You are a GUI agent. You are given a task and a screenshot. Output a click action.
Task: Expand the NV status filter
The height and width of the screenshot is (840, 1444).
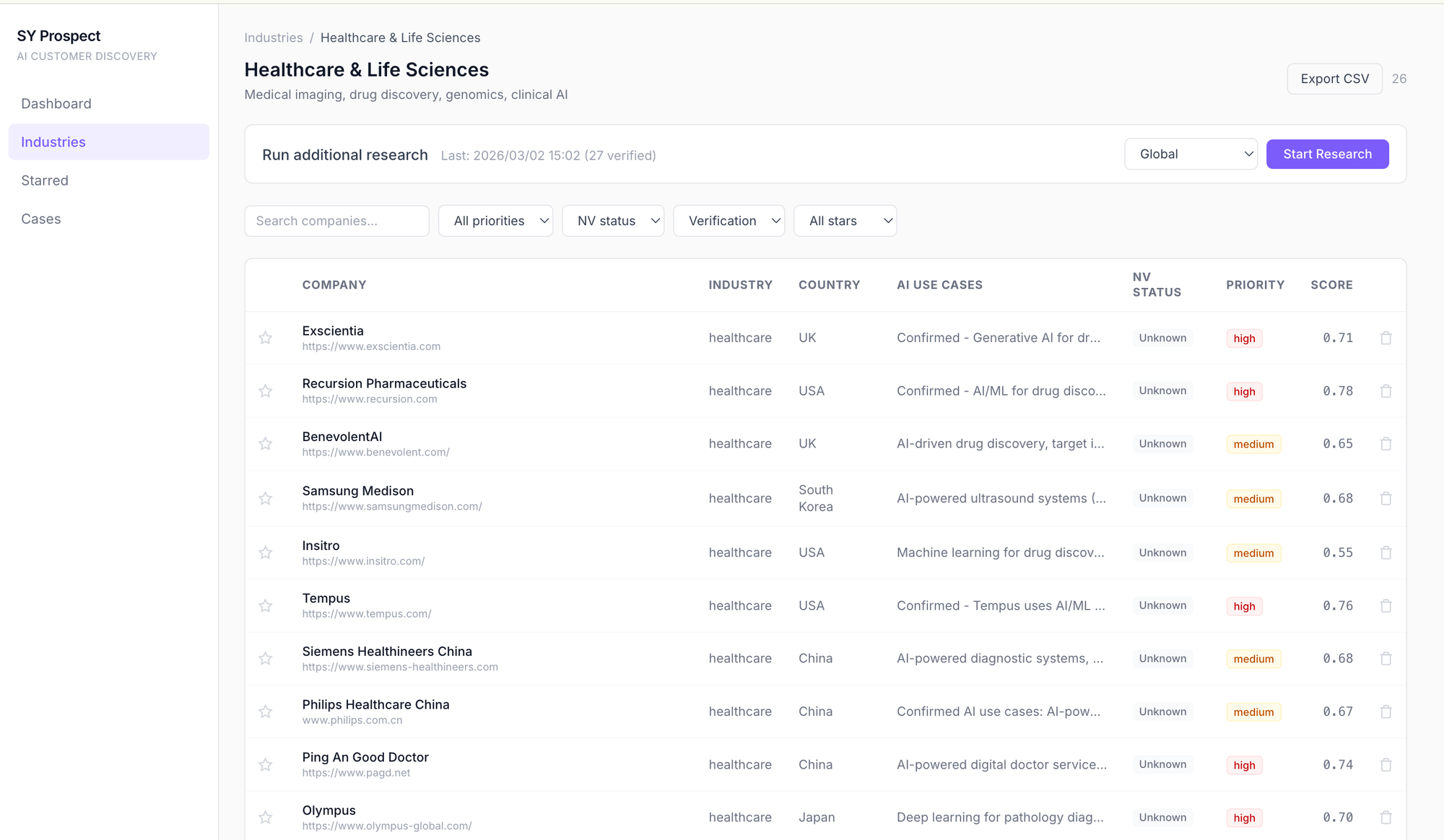click(x=613, y=221)
